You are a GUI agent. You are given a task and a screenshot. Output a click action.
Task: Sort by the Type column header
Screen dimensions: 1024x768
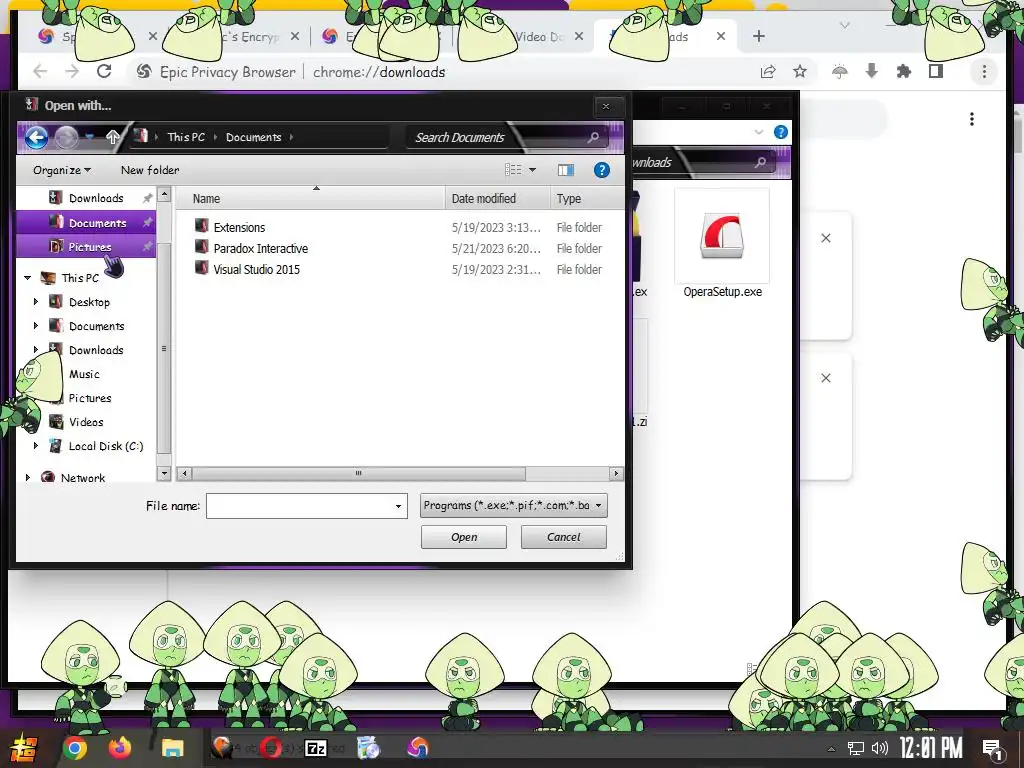point(586,199)
